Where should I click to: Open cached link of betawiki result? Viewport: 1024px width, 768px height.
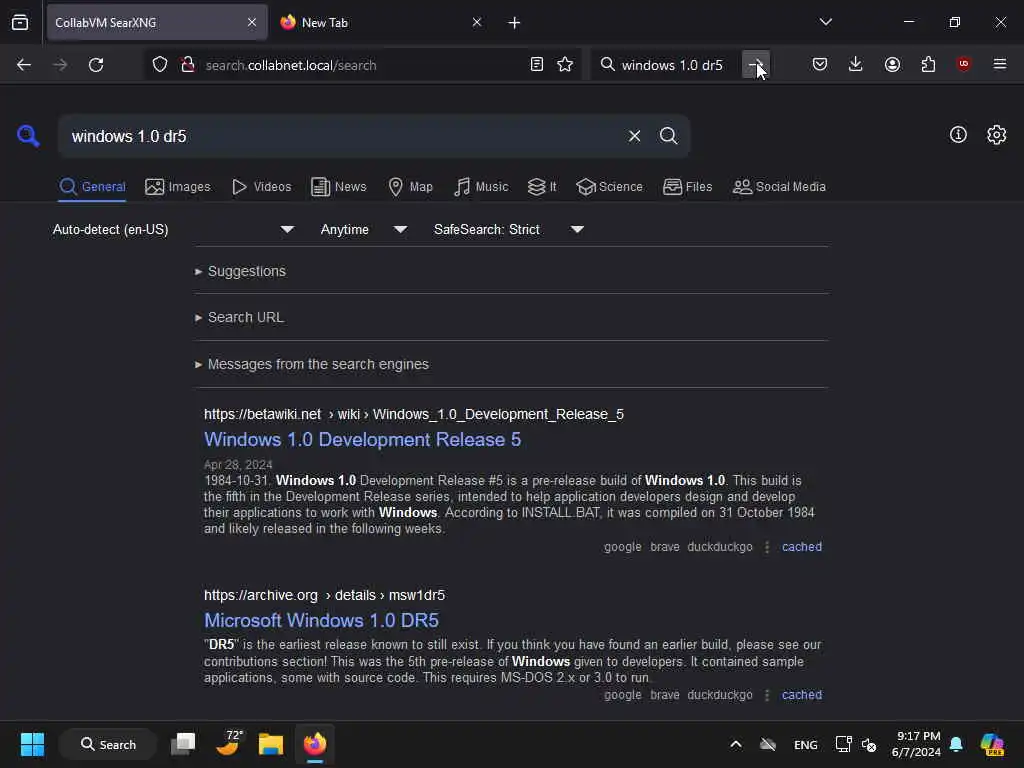[x=801, y=547]
